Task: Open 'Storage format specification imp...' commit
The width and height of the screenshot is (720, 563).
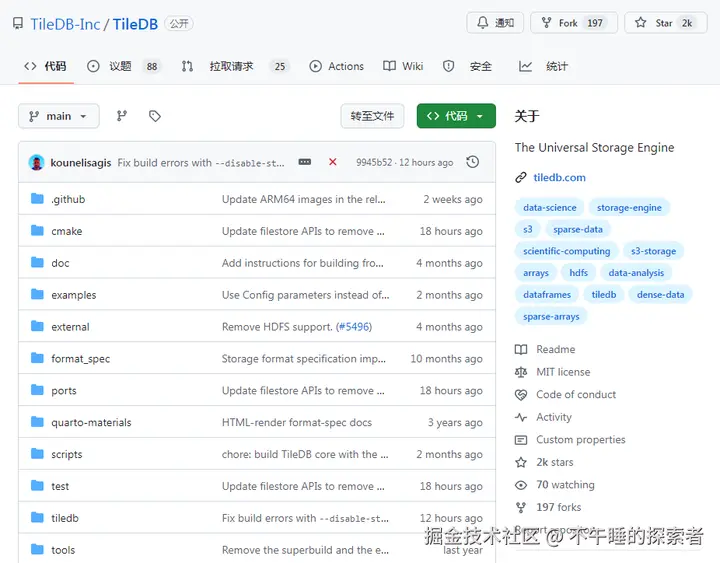Action: [304, 359]
